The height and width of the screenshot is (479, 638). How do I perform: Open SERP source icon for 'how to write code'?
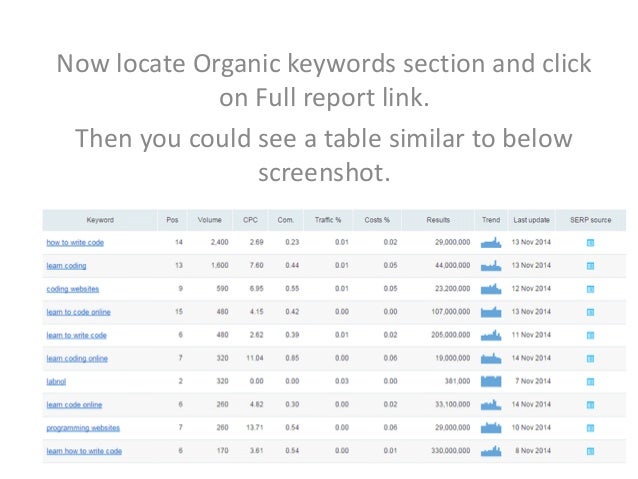tap(590, 243)
